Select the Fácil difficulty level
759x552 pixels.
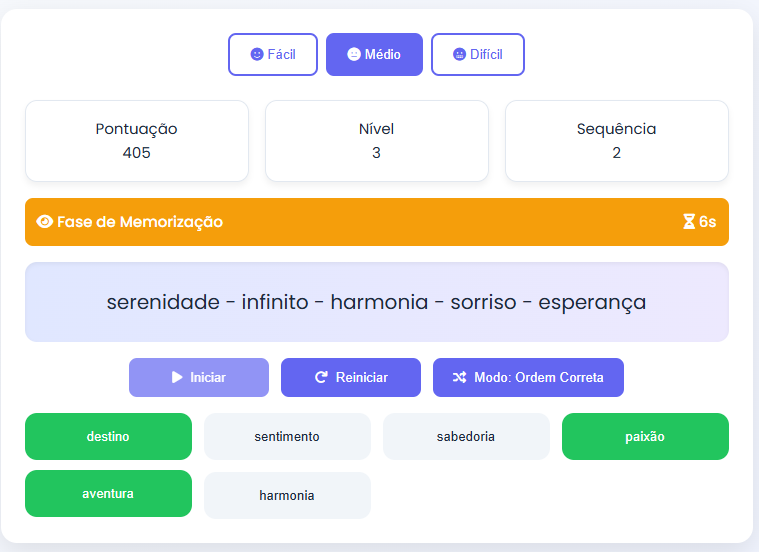pyautogui.click(x=273, y=55)
